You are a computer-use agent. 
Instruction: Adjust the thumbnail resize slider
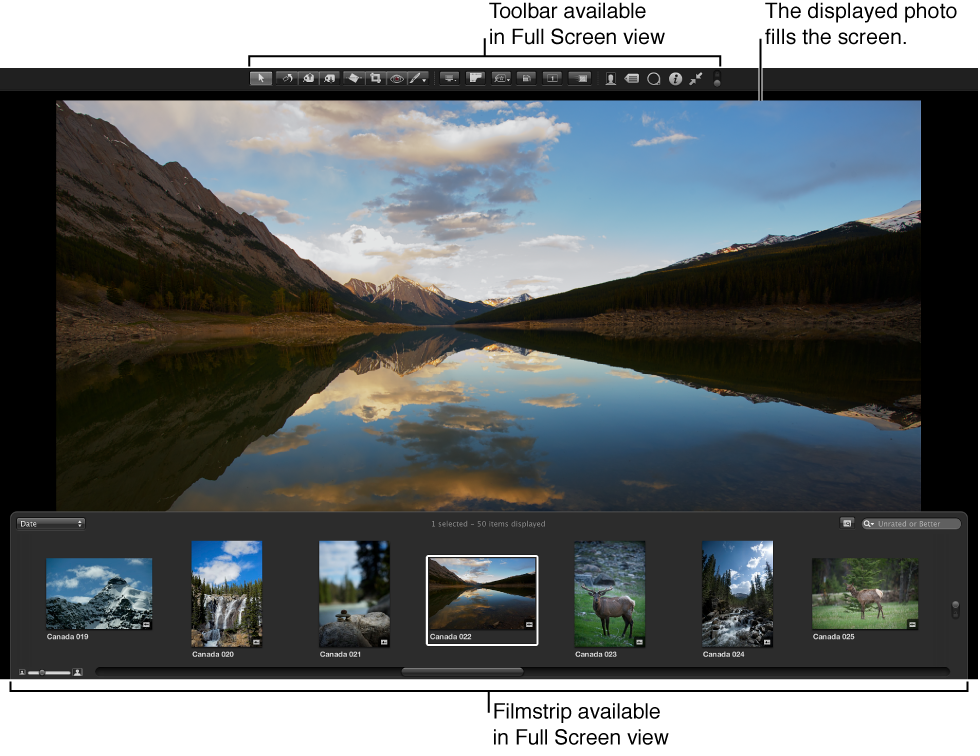[x=49, y=673]
